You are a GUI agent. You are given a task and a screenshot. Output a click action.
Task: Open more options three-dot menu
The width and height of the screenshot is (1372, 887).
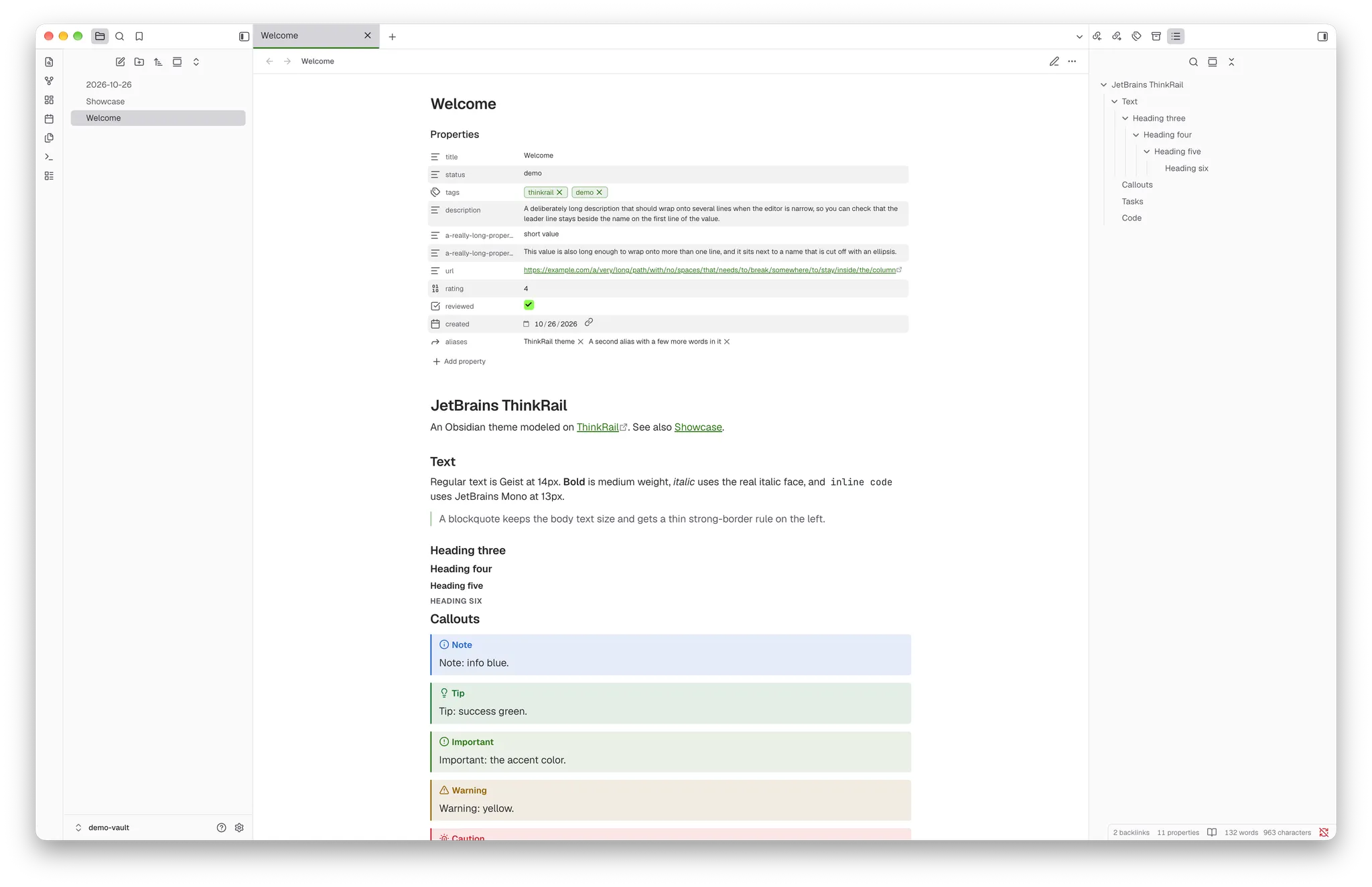pyautogui.click(x=1072, y=61)
